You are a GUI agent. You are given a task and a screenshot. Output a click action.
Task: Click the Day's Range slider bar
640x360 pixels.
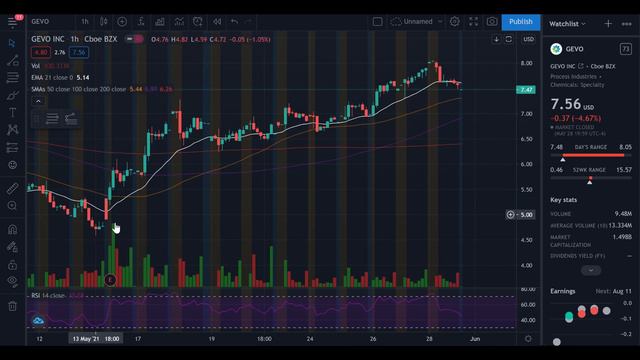pyautogui.click(x=591, y=155)
